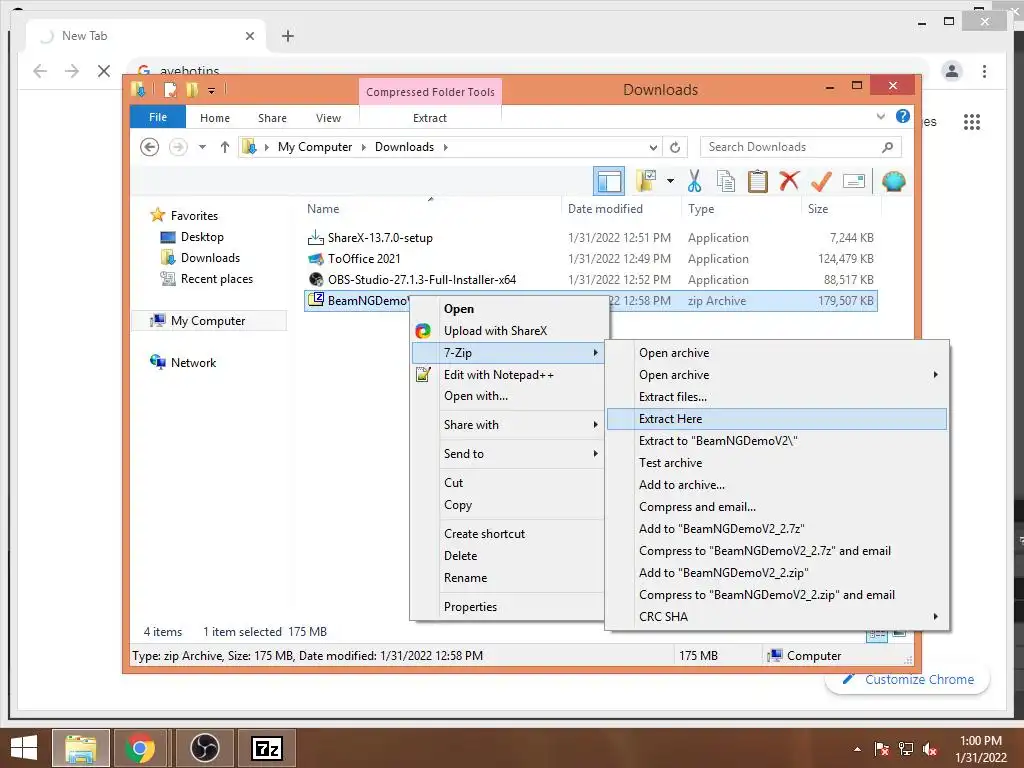Open the Google apps grid icon
The height and width of the screenshot is (768, 1024).
[972, 121]
